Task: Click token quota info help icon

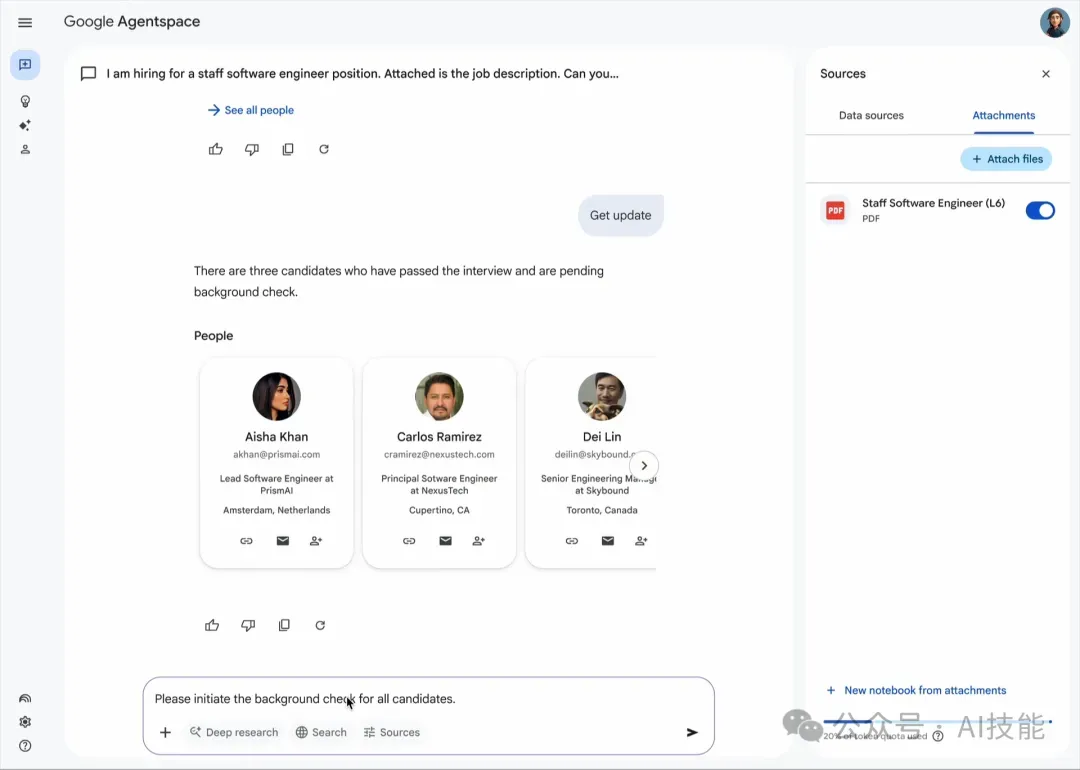Action: 937,736
